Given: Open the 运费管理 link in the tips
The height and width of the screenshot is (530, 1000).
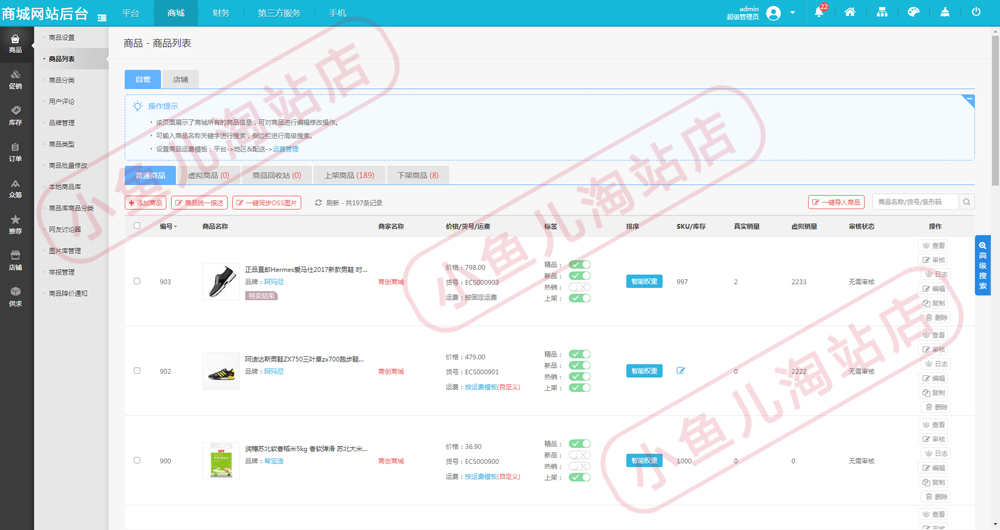Looking at the screenshot, I should (x=286, y=149).
